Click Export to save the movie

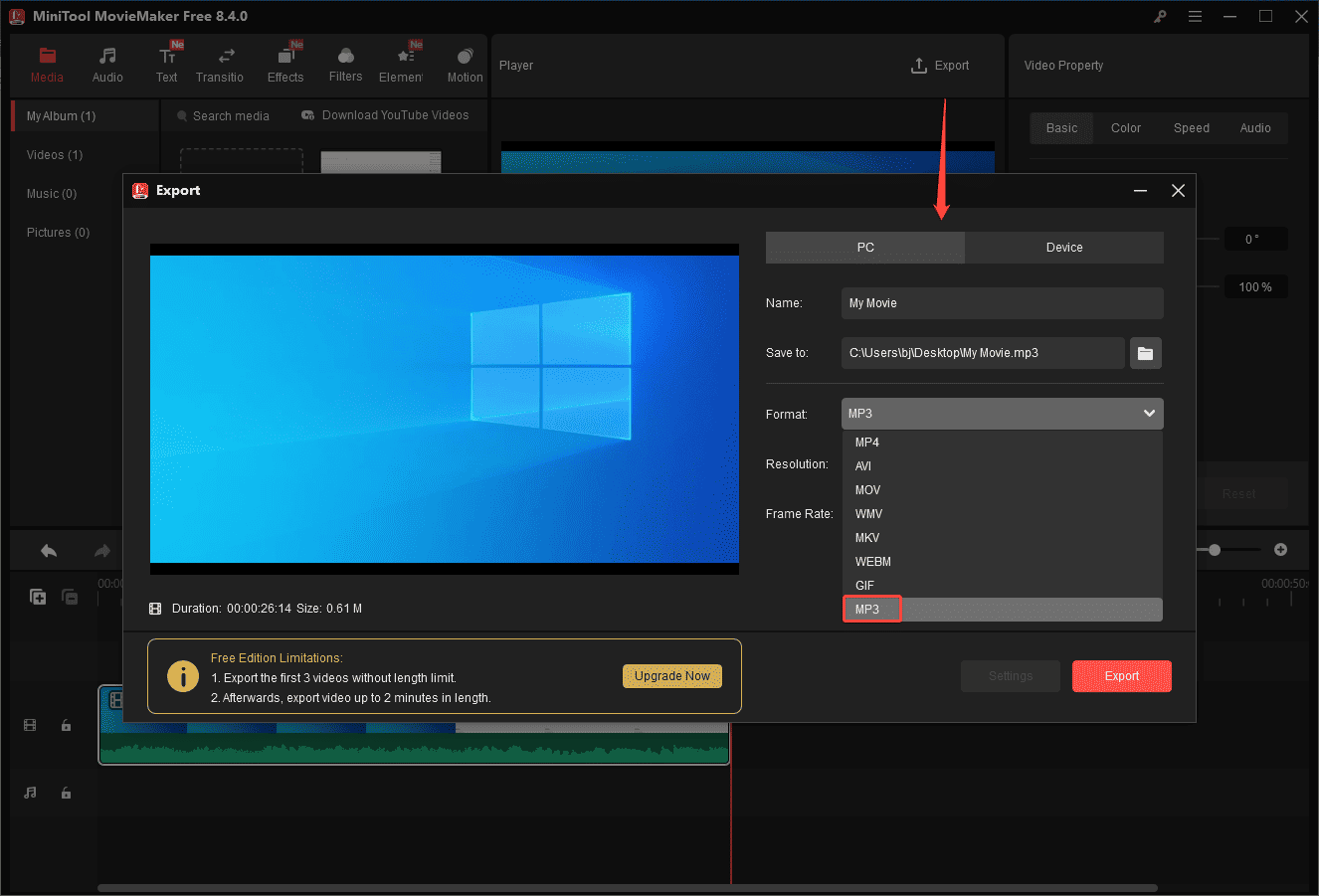1121,675
